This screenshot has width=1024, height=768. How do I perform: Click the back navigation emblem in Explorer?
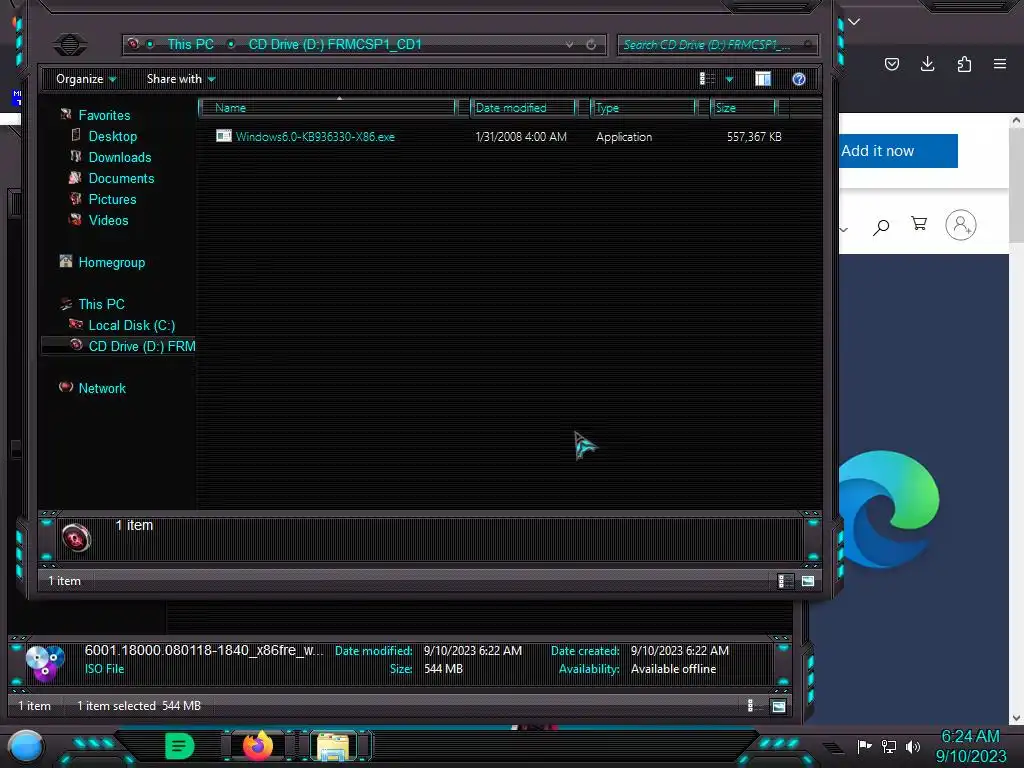tap(69, 44)
